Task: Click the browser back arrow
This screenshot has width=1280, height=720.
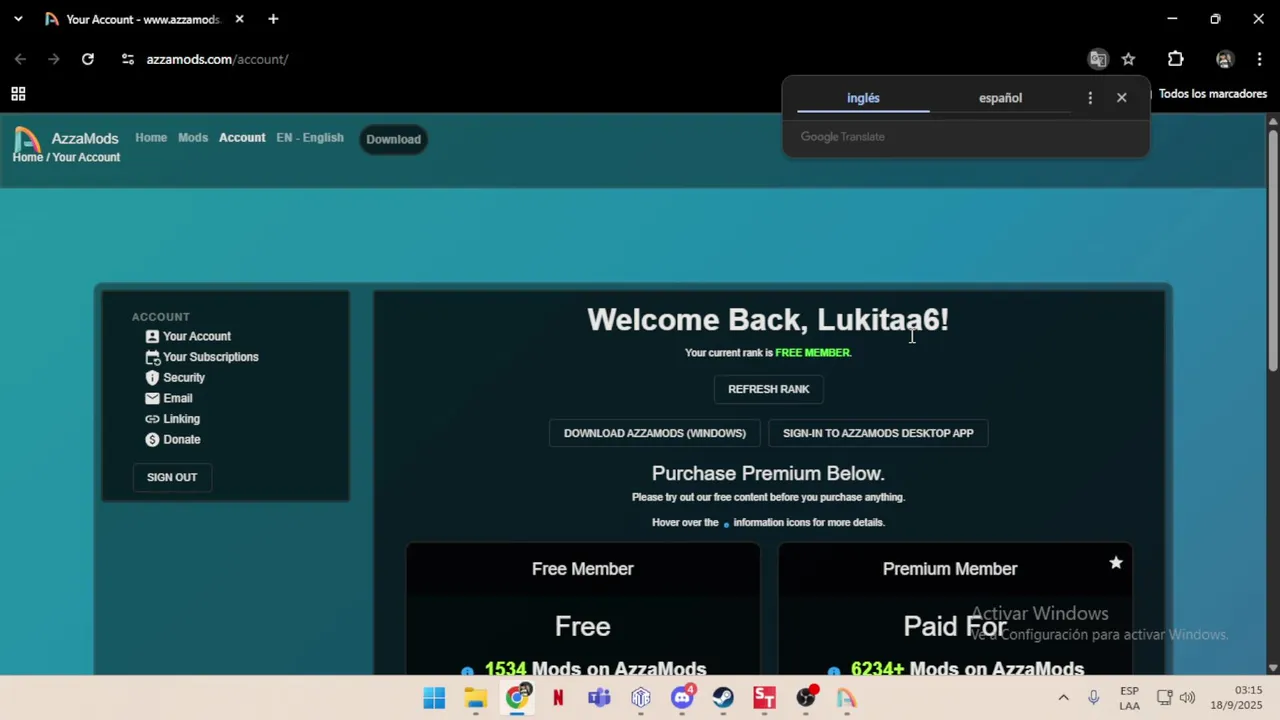Action: point(20,59)
